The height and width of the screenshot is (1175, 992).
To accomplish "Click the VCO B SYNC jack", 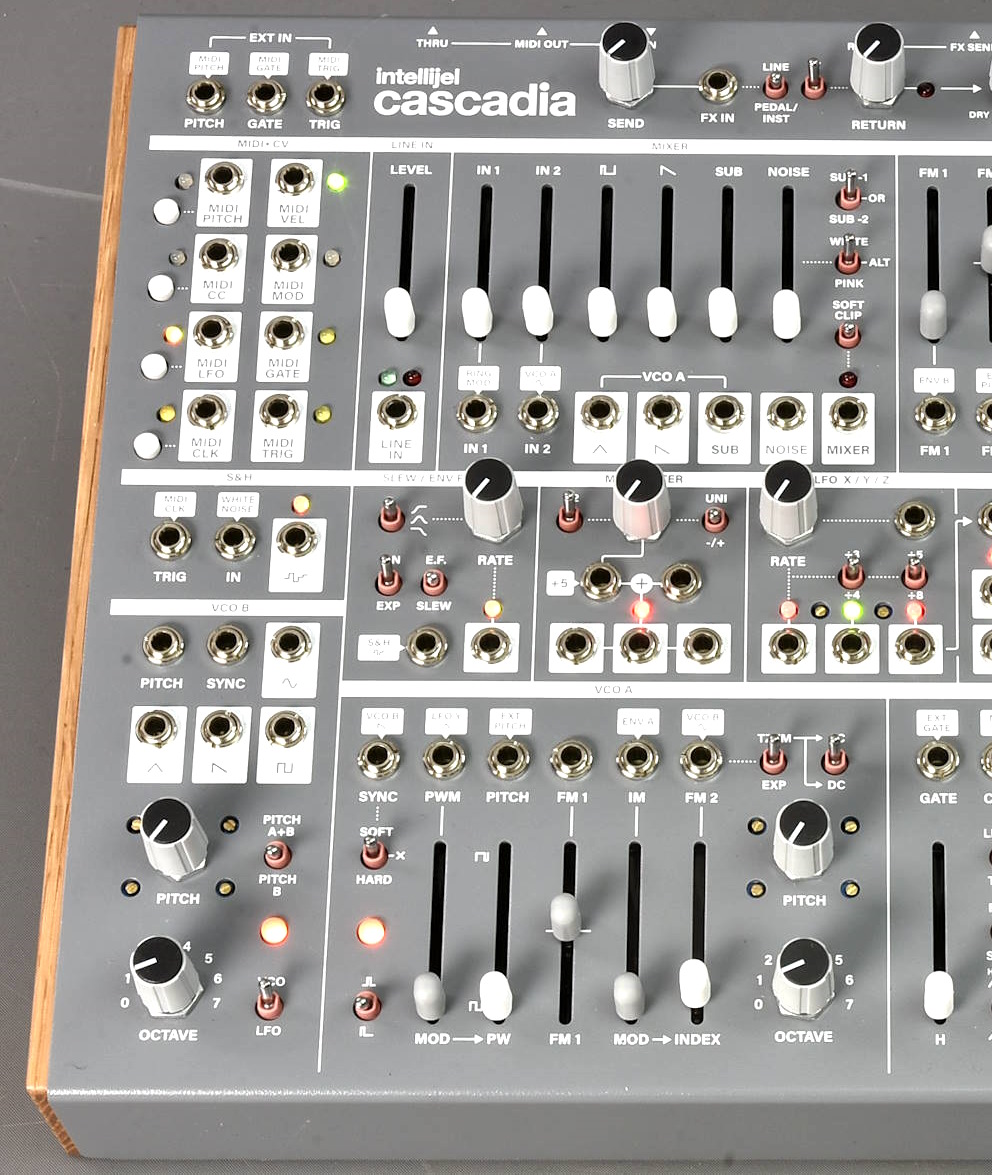I will [227, 645].
